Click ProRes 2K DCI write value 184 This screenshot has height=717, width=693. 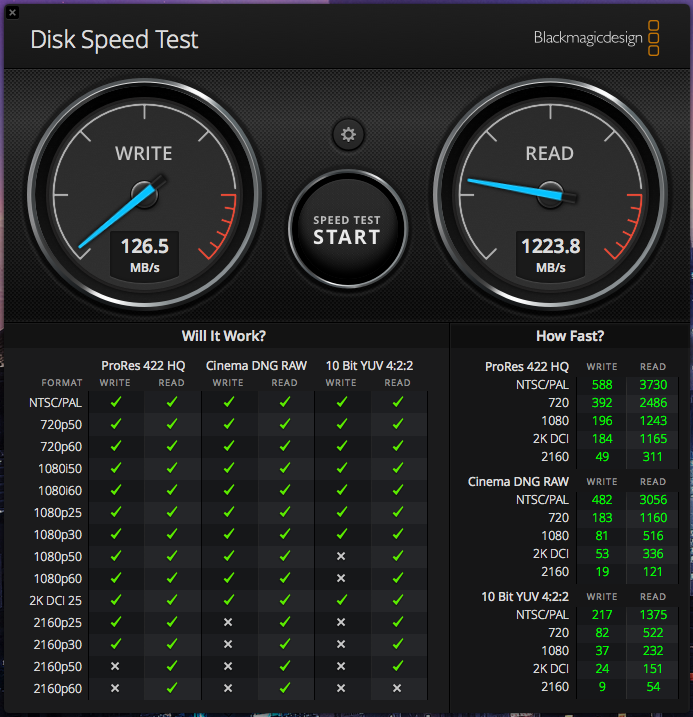tap(602, 439)
